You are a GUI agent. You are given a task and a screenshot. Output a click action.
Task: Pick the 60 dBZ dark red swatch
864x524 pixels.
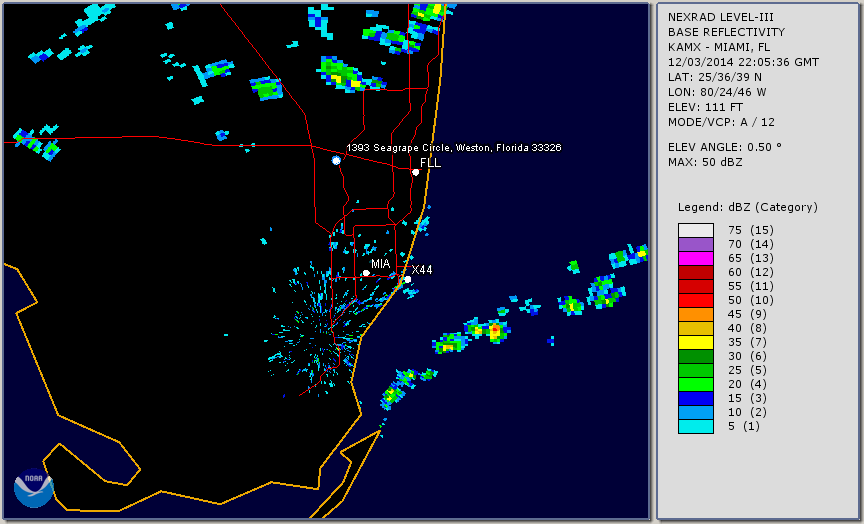coord(695,272)
